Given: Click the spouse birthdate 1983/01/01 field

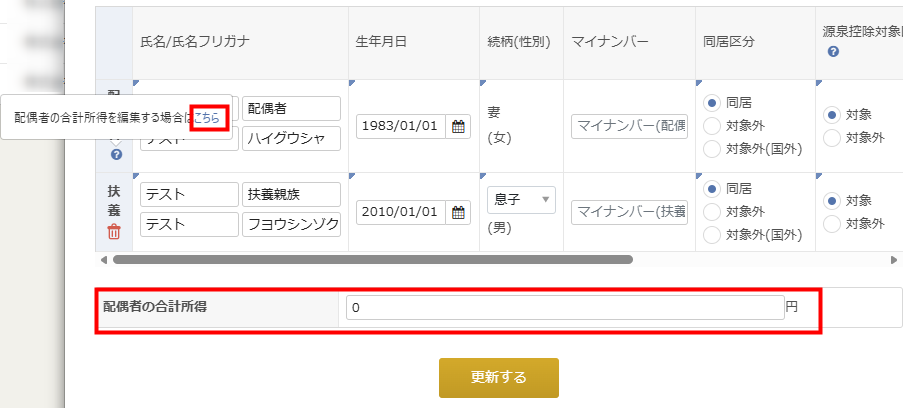Looking at the screenshot, I should click(x=401, y=127).
